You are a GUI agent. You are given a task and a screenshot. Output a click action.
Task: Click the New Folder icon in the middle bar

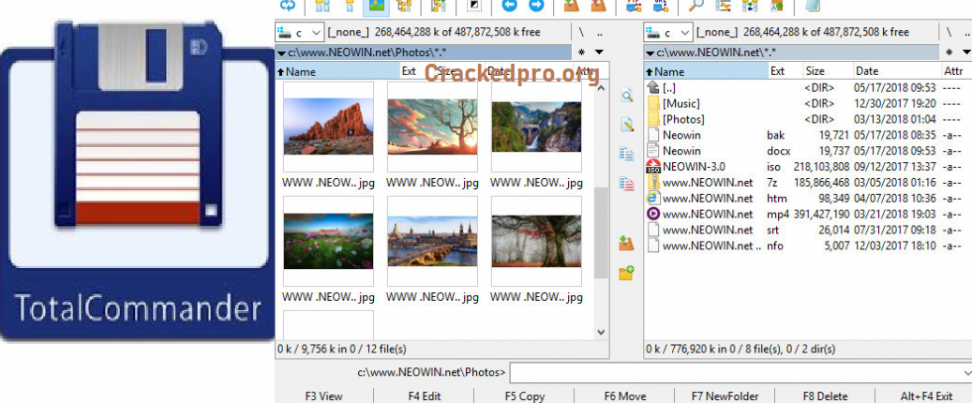click(x=627, y=272)
